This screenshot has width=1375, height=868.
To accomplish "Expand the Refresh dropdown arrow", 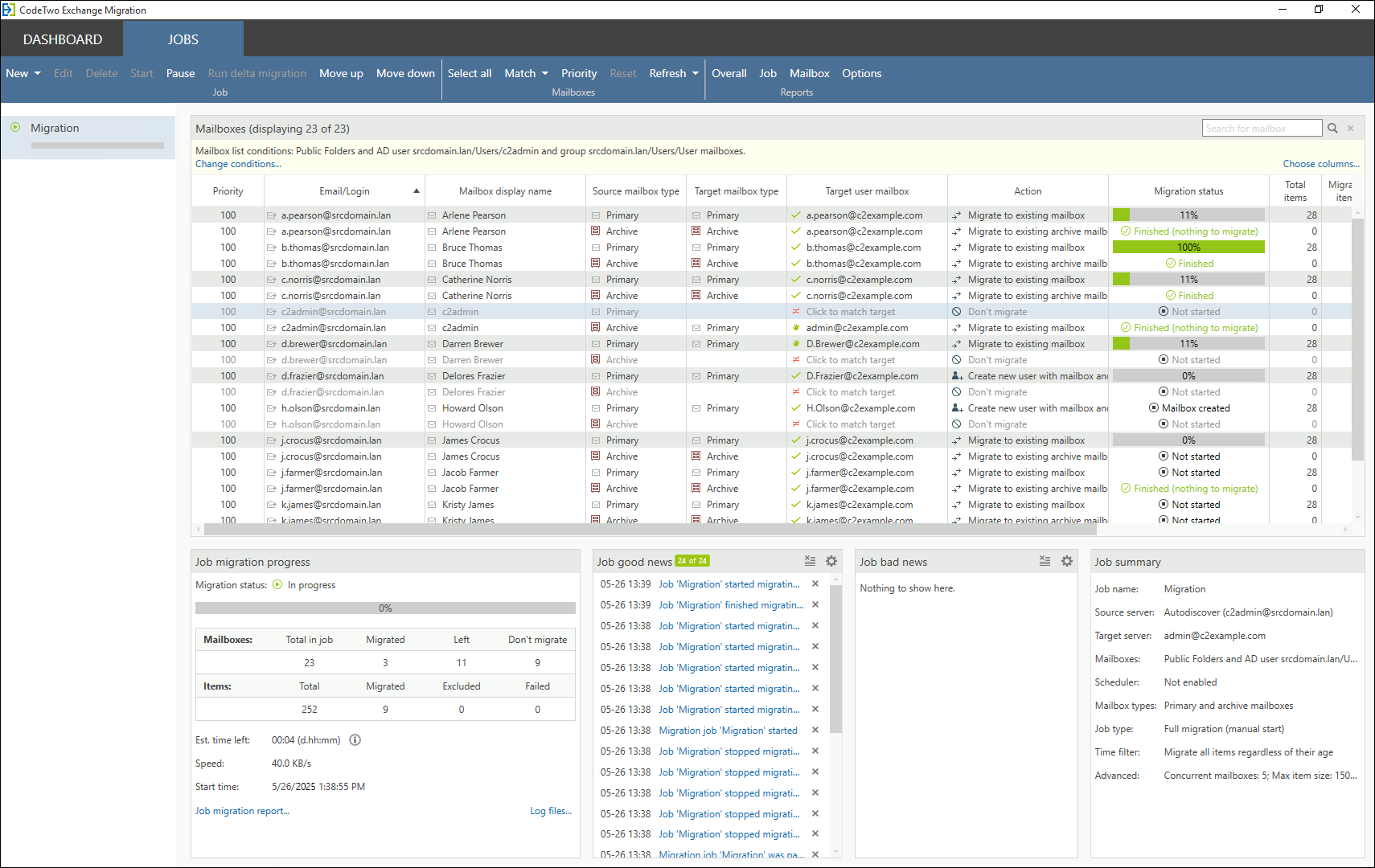I will [x=696, y=73].
